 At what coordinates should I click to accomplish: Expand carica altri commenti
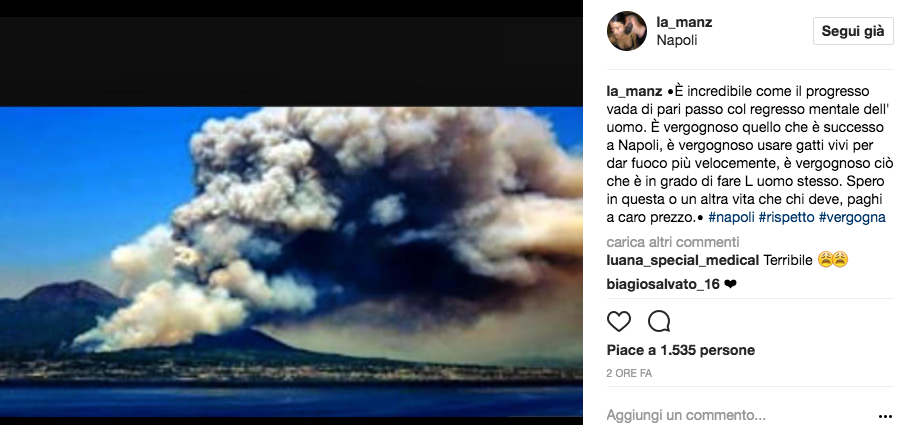(x=673, y=242)
